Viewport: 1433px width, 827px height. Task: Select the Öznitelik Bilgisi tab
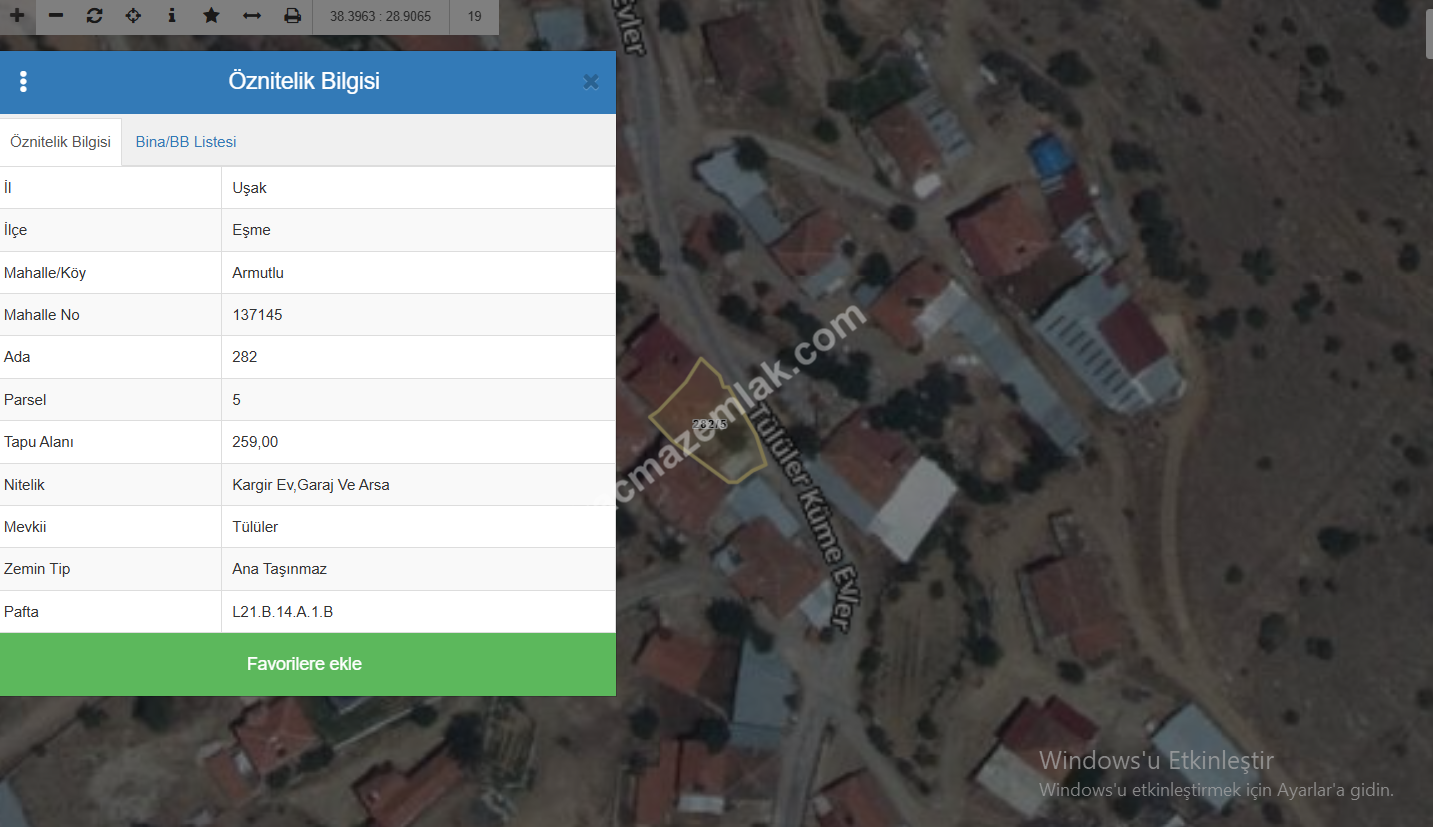click(x=60, y=142)
